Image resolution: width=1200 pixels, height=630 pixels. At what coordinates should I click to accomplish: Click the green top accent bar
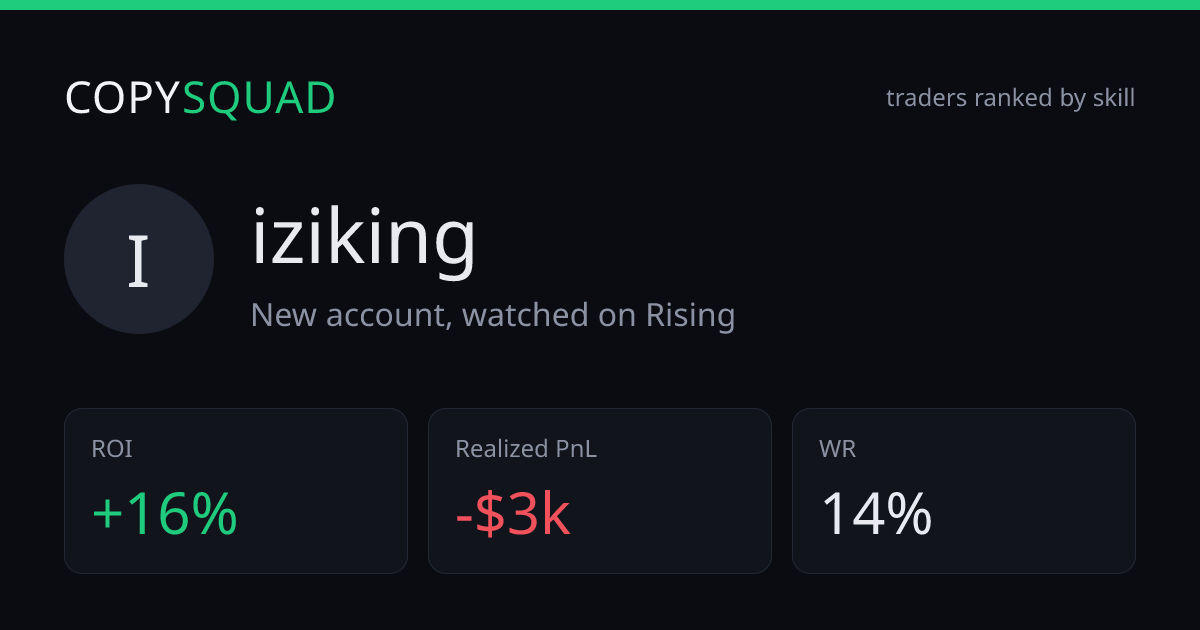click(600, 5)
